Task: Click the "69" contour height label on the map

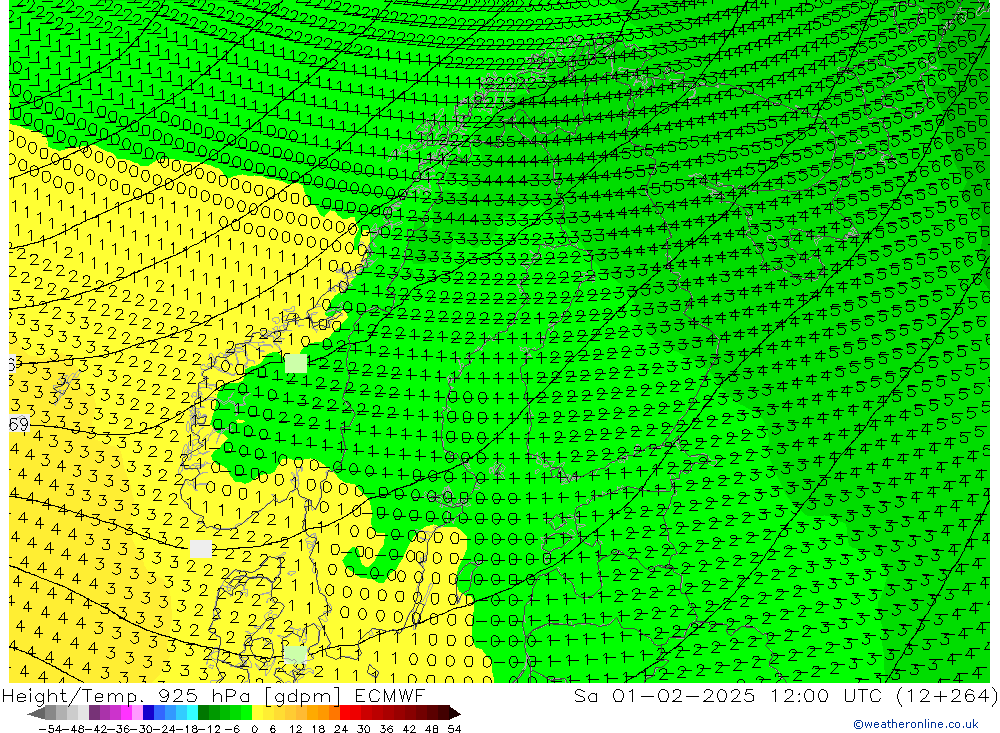Action: tap(19, 424)
